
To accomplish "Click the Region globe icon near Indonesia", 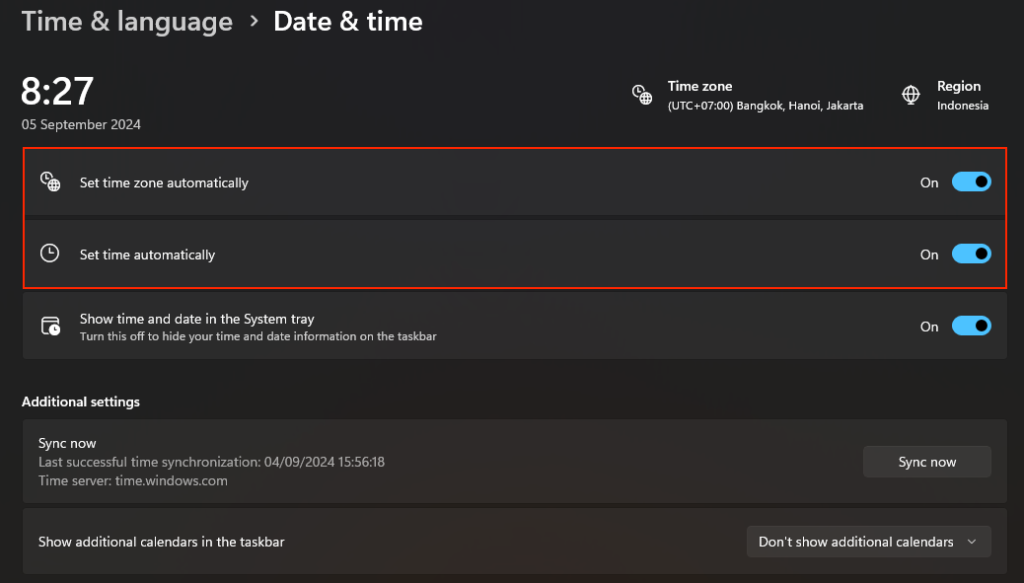I will pos(911,95).
